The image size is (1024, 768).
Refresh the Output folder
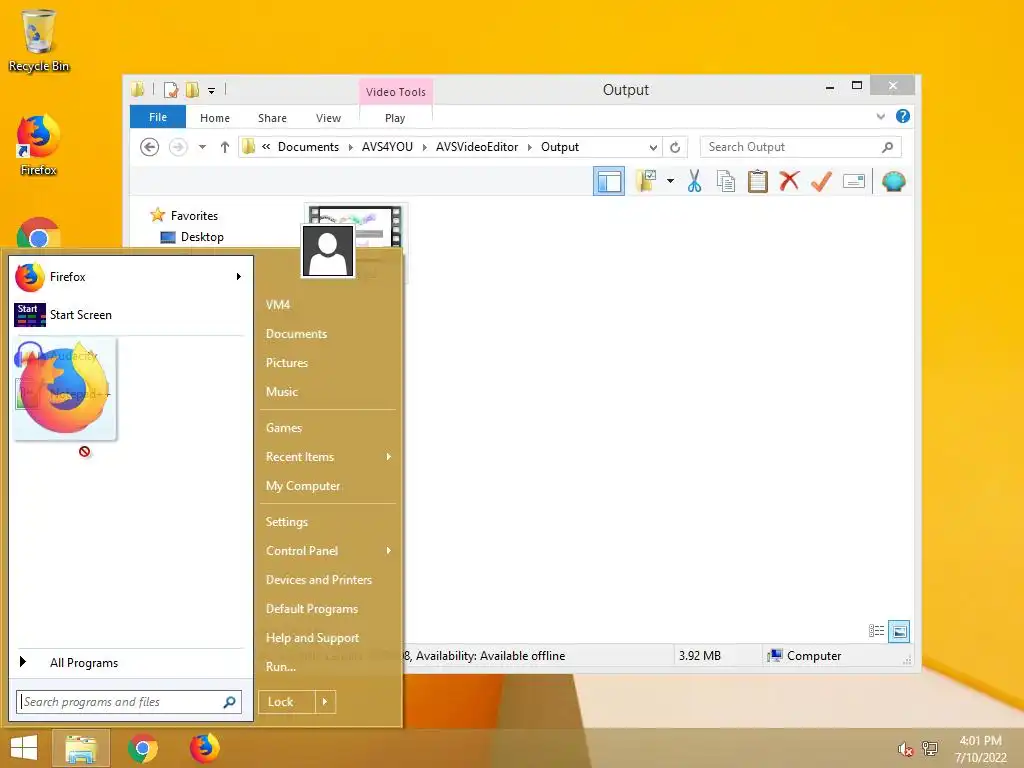tap(675, 147)
